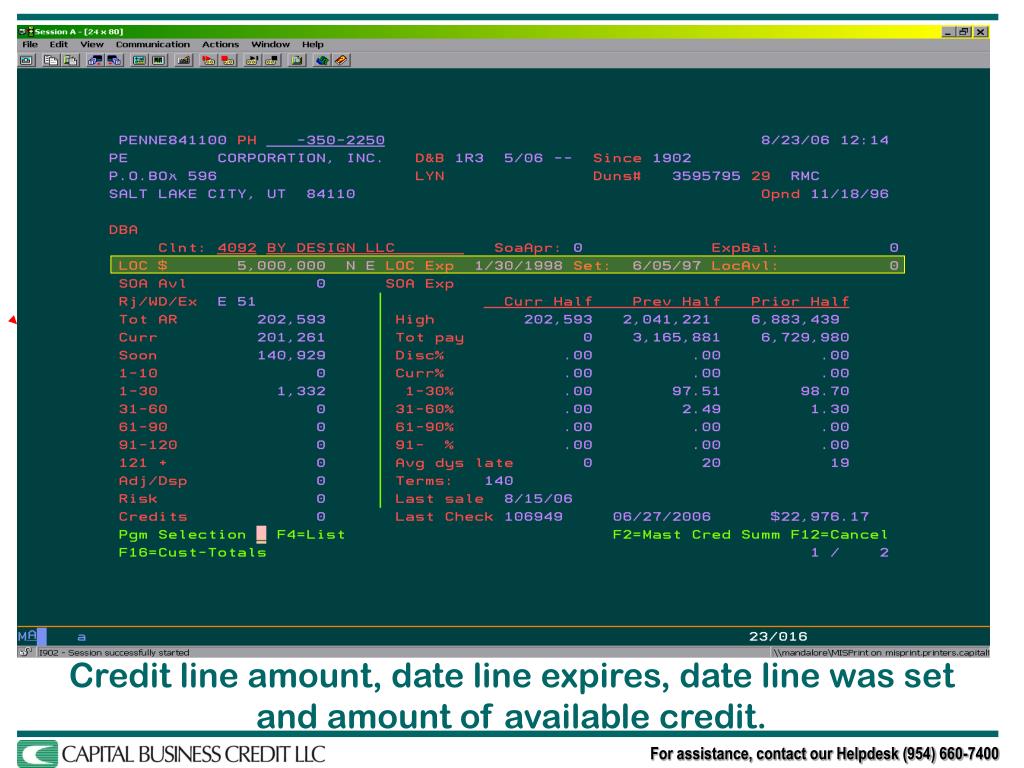Click the LocAvl label

pos(744,266)
